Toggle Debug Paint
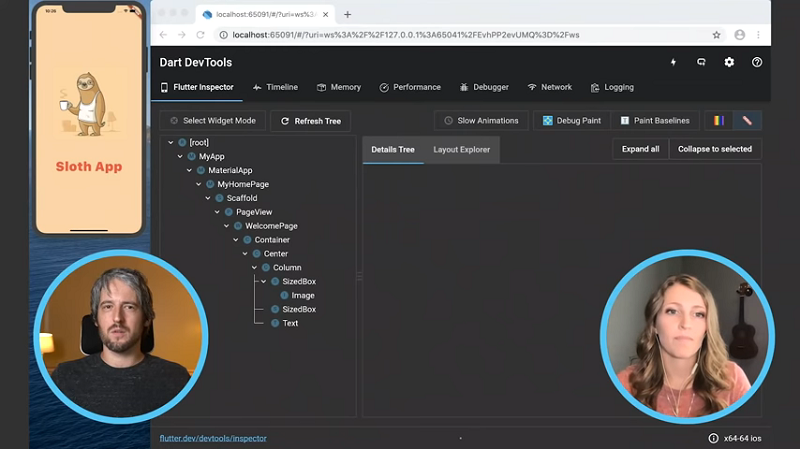This screenshot has height=449, width=800. [x=572, y=120]
